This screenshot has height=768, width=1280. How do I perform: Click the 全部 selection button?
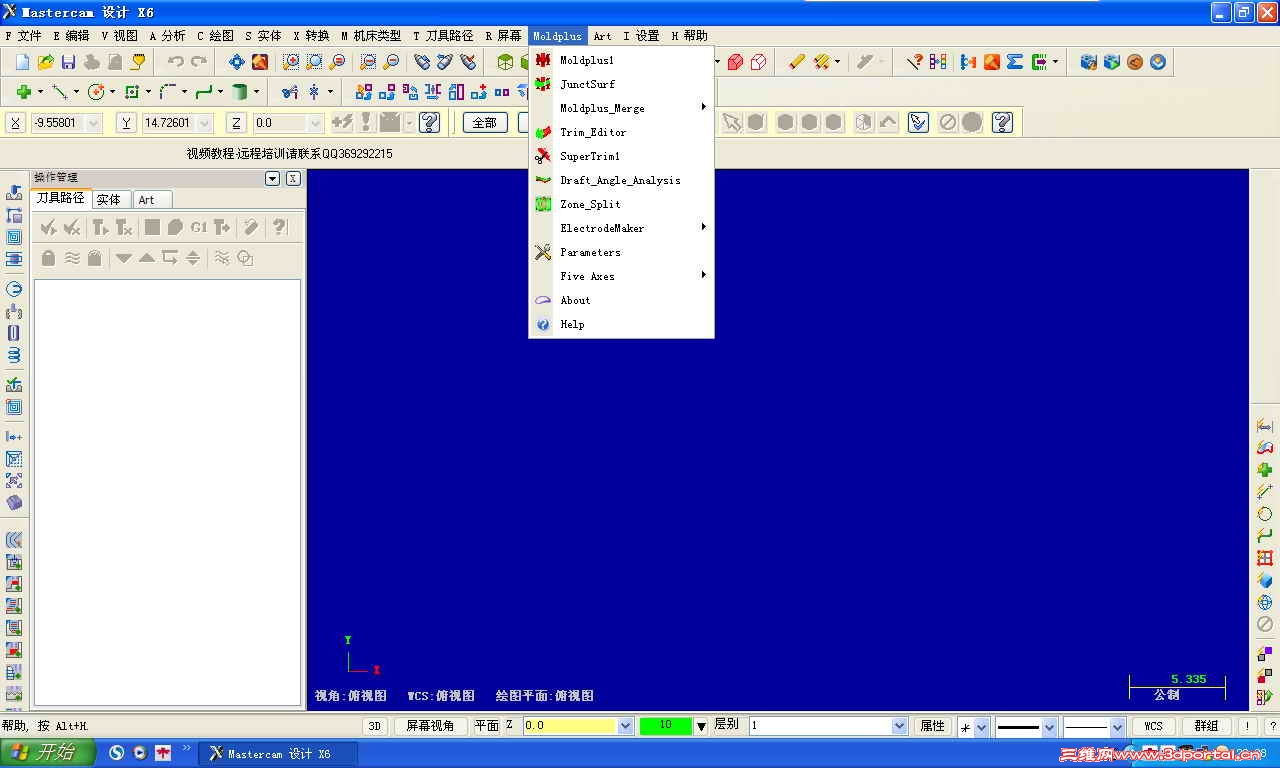[x=484, y=123]
